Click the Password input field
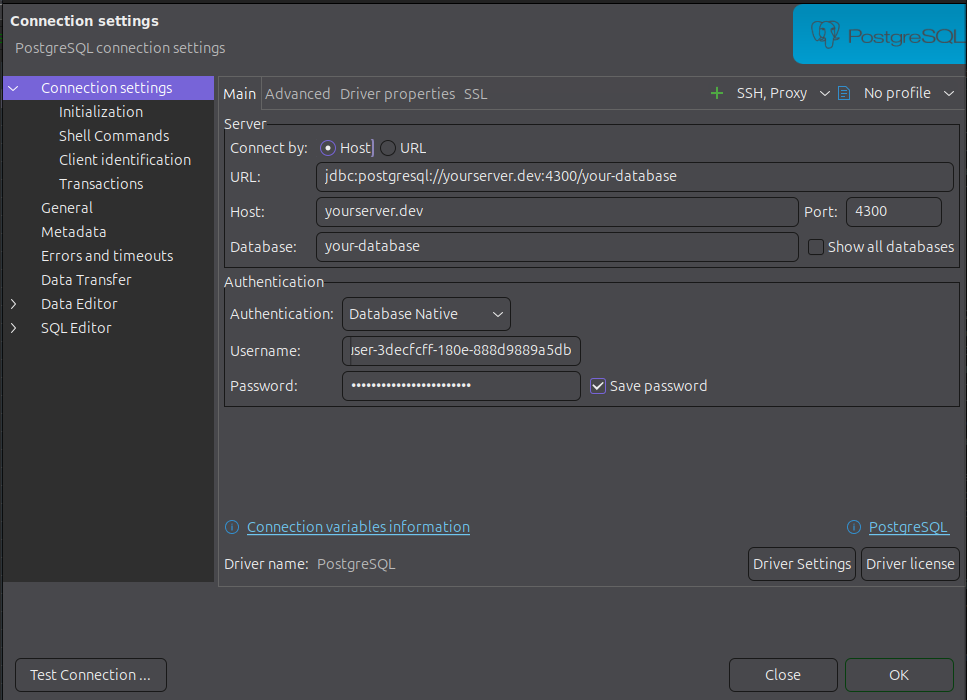The width and height of the screenshot is (967, 700). [461, 386]
